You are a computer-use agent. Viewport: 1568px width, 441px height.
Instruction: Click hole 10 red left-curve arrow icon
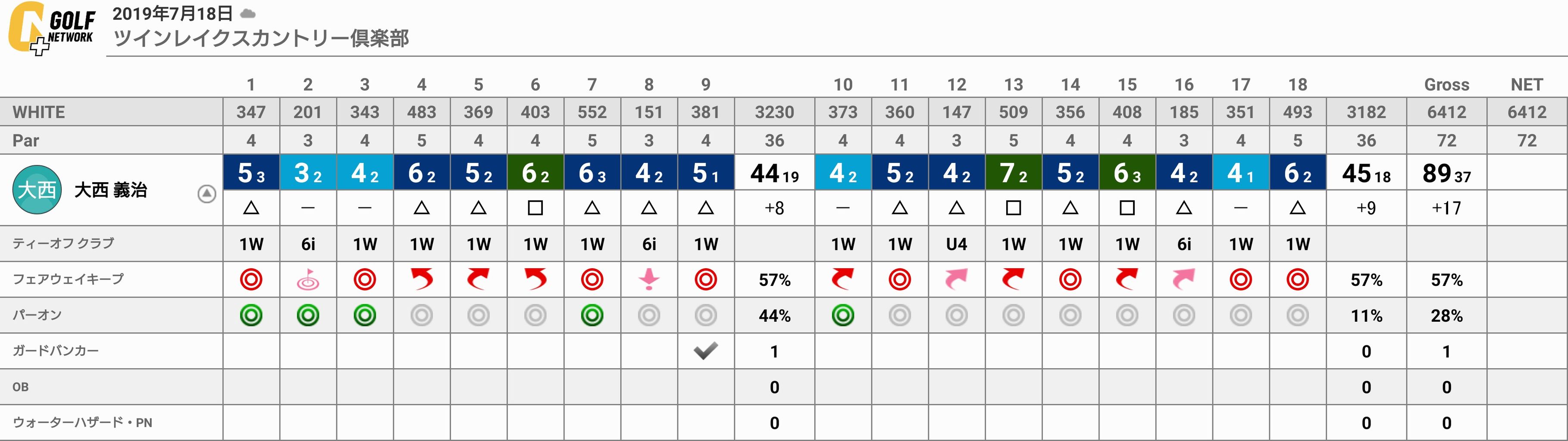click(842, 279)
